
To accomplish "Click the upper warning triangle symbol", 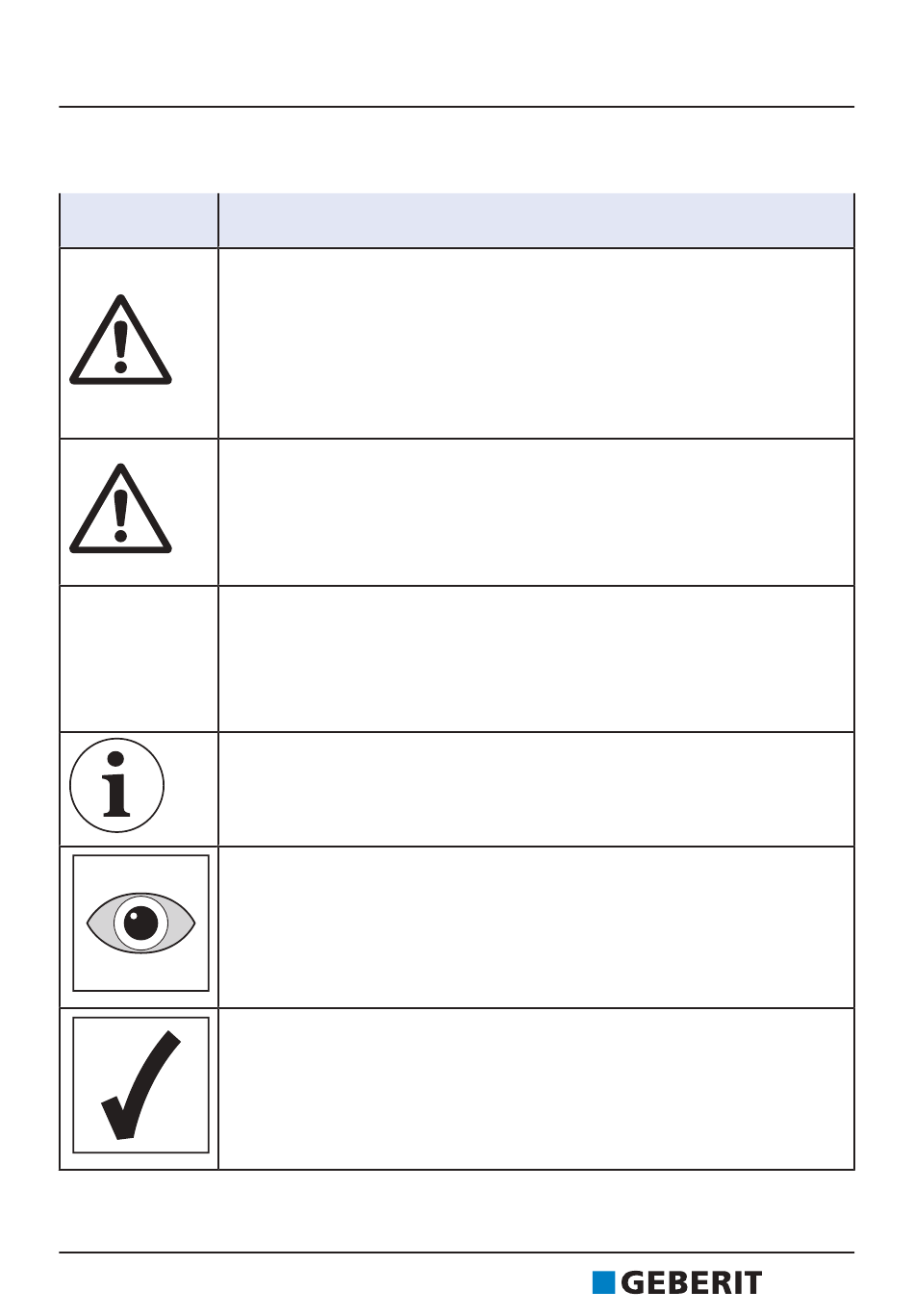I will 120,340.
